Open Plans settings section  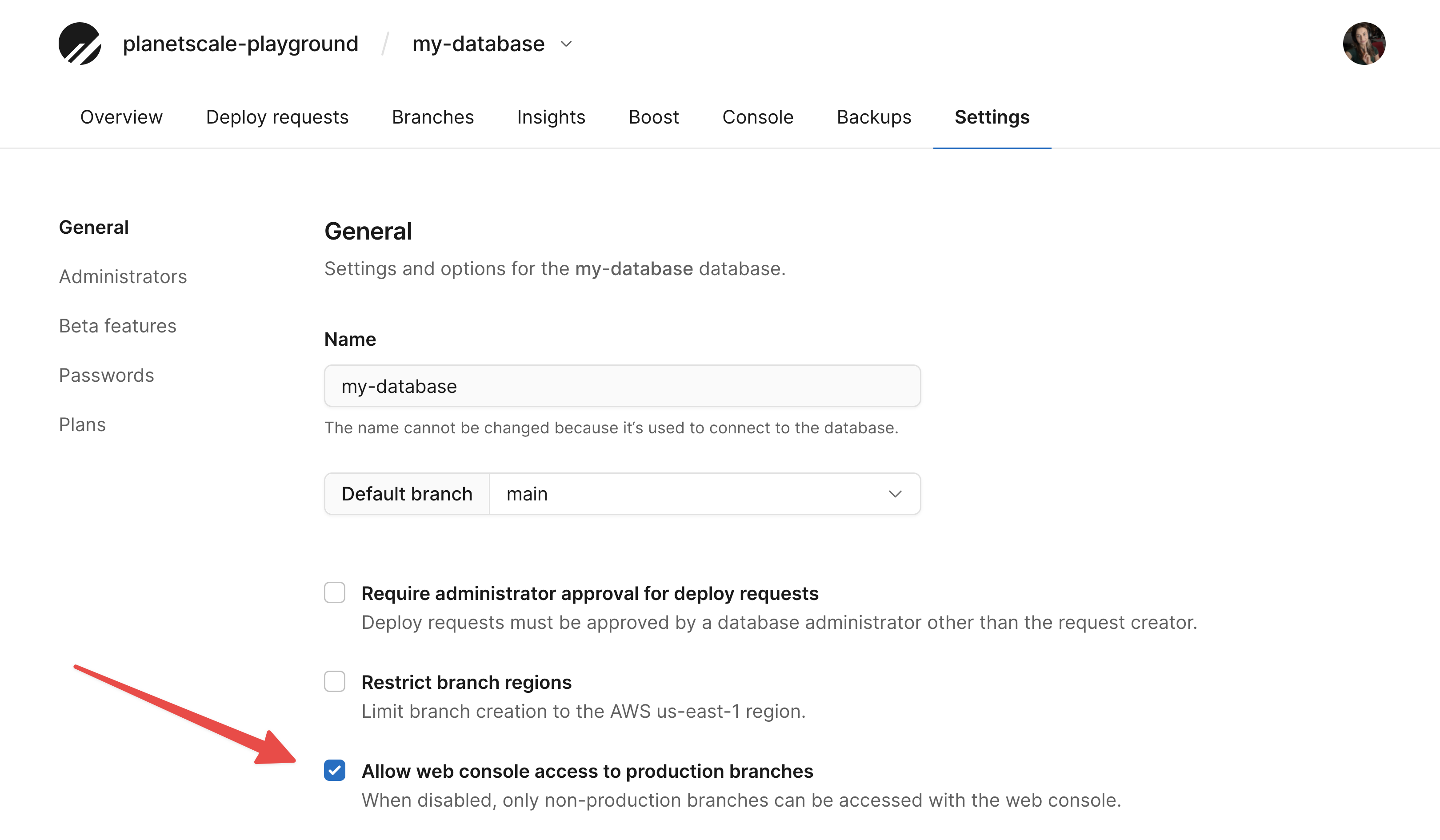click(82, 424)
